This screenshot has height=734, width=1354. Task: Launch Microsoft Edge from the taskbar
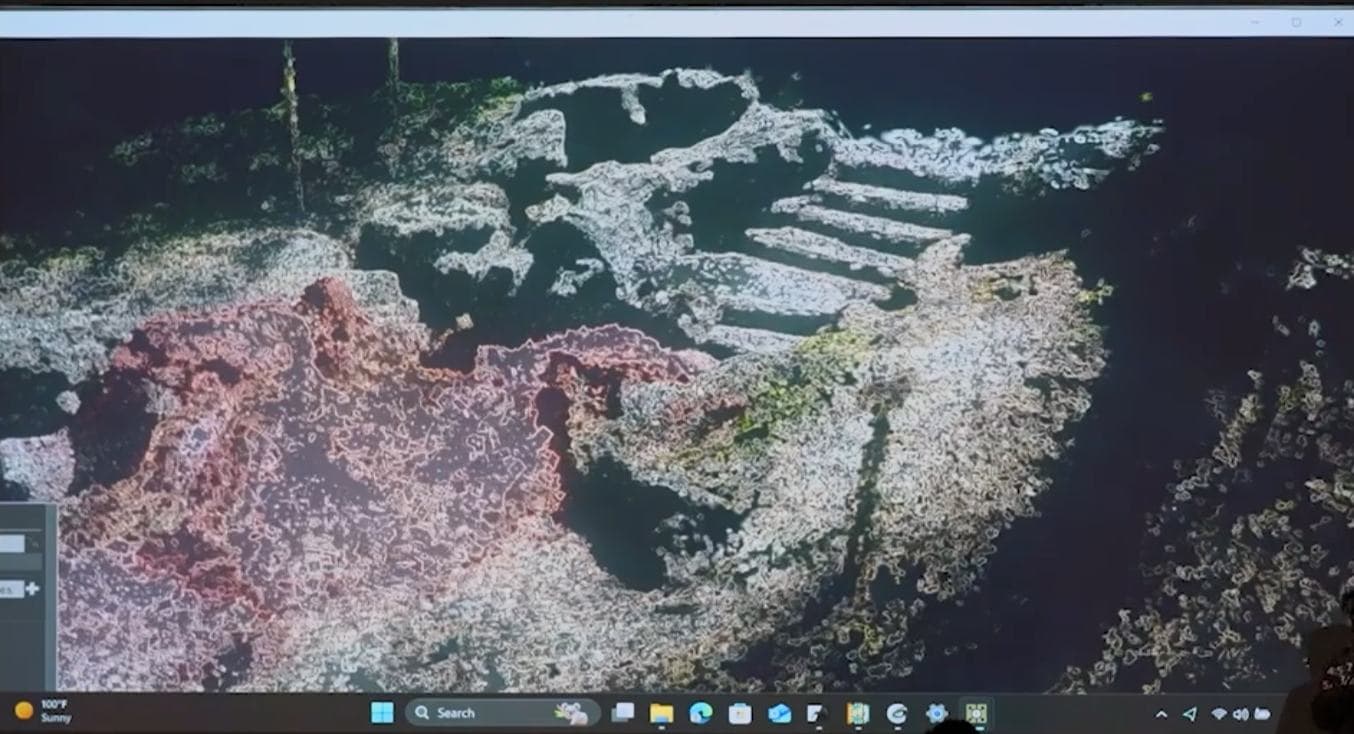(x=700, y=713)
